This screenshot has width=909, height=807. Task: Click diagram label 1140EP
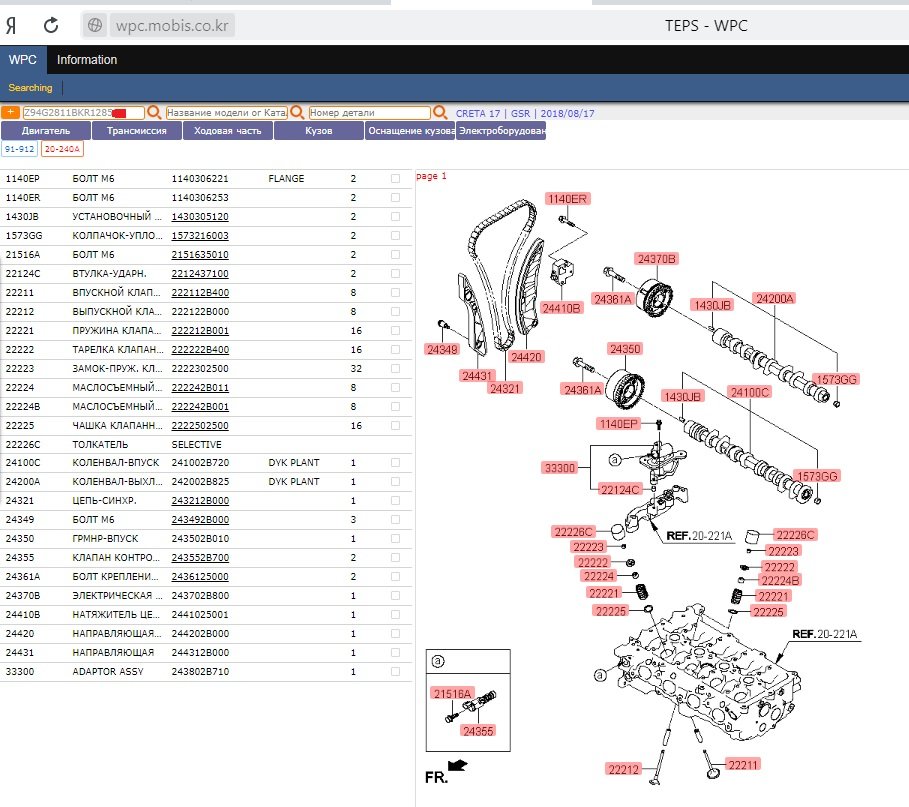click(619, 424)
